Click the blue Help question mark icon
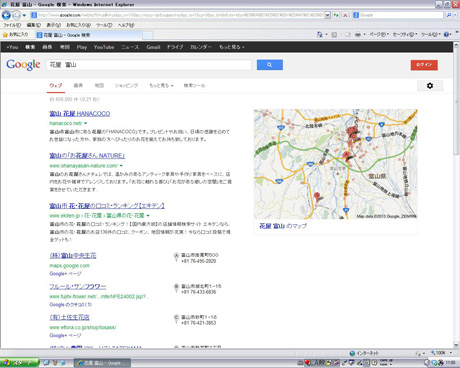460x368 pixels. point(447,34)
